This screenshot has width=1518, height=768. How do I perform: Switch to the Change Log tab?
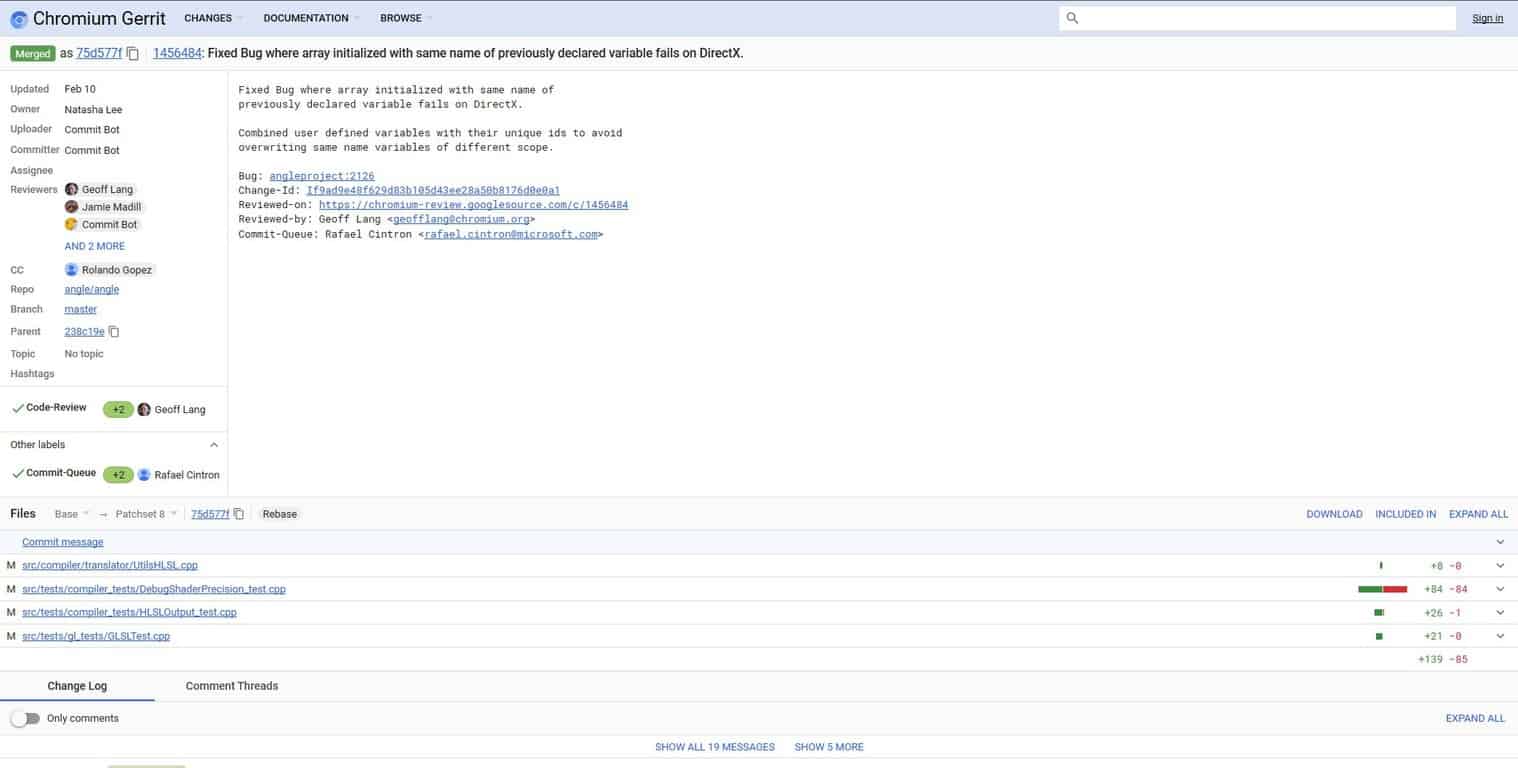77,686
